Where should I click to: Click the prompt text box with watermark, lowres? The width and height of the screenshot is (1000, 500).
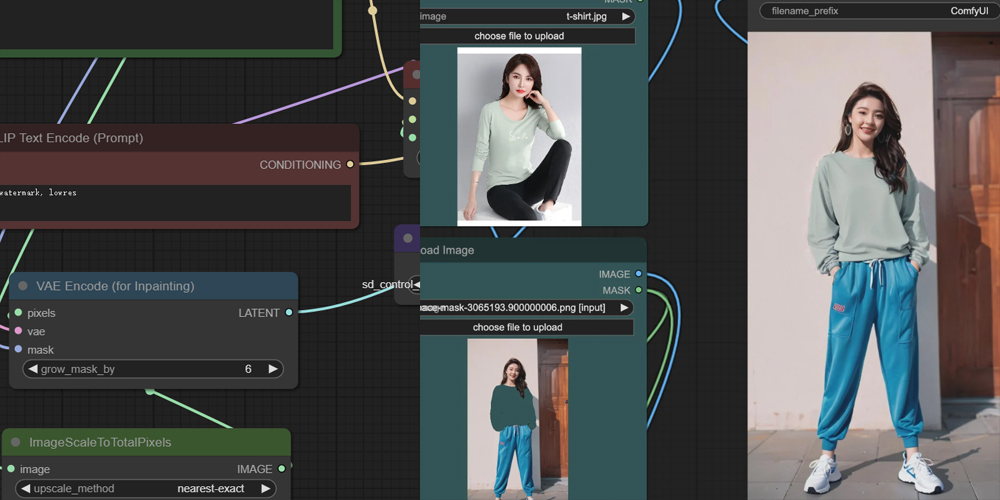tap(176, 203)
